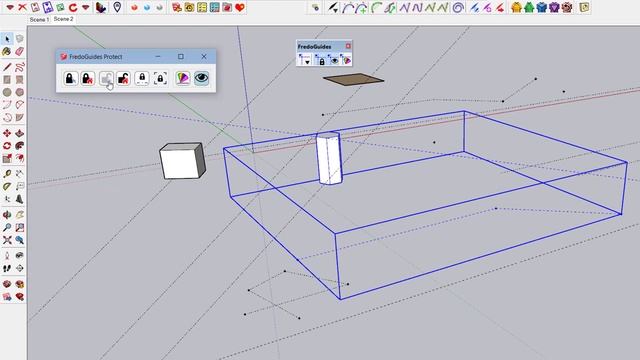The width and height of the screenshot is (640, 360).
Task: Select the Rotated Rectangle tool
Action: pyautogui.click(x=20, y=80)
